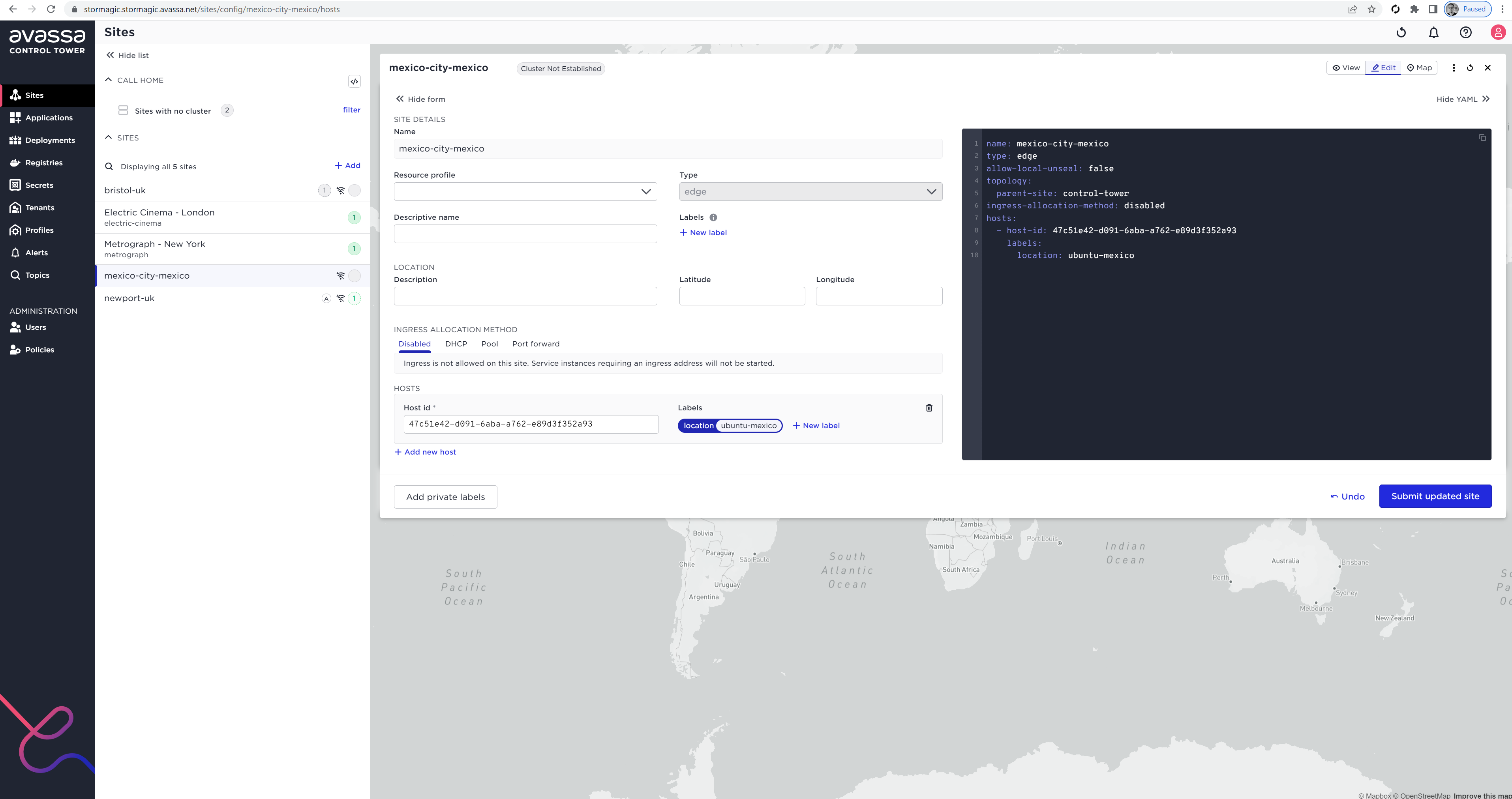1512x799 pixels.
Task: Click the Call Home code snippet icon
Action: pyautogui.click(x=354, y=82)
